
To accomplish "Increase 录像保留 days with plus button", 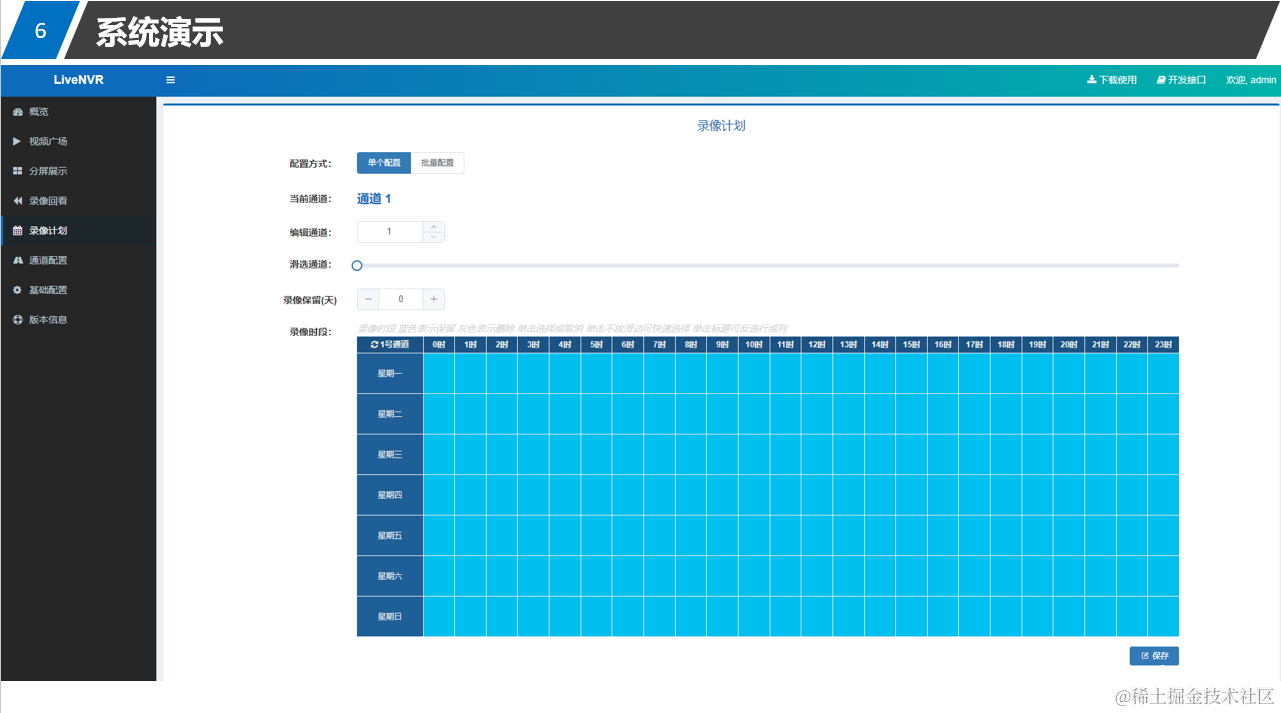I will tap(433, 299).
